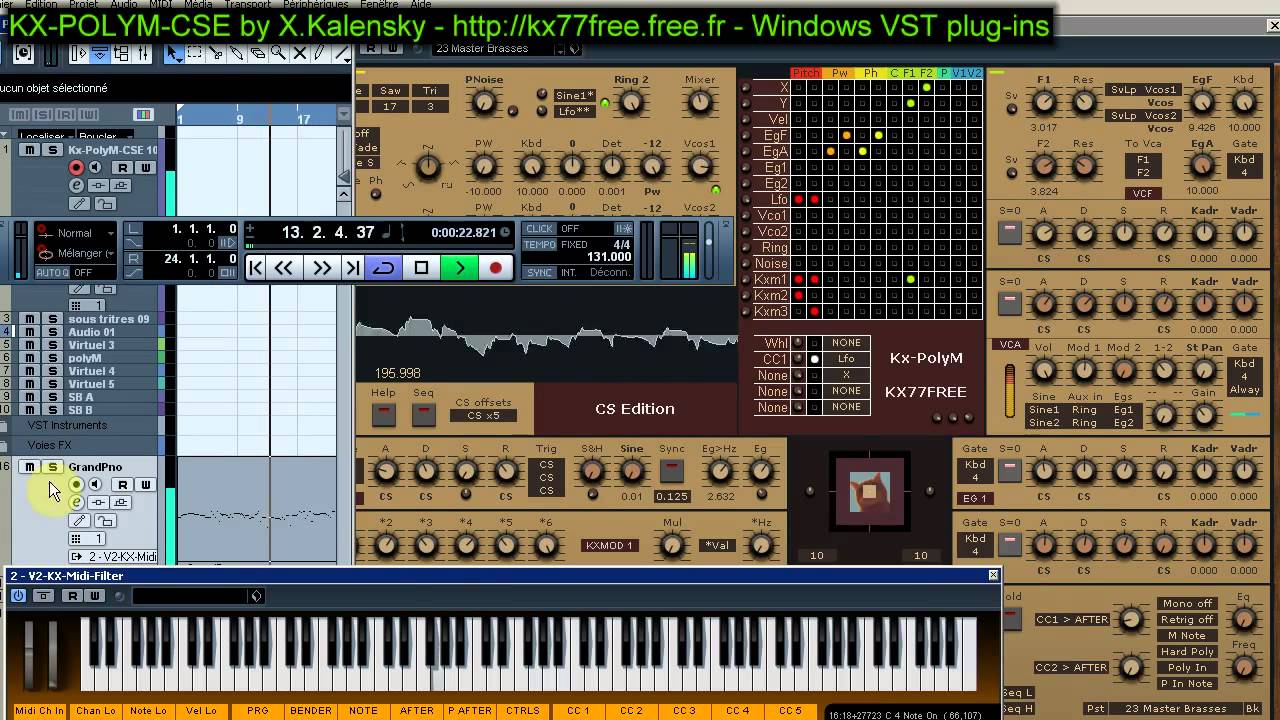
Task: Click the fast forward button
Action: click(321, 268)
